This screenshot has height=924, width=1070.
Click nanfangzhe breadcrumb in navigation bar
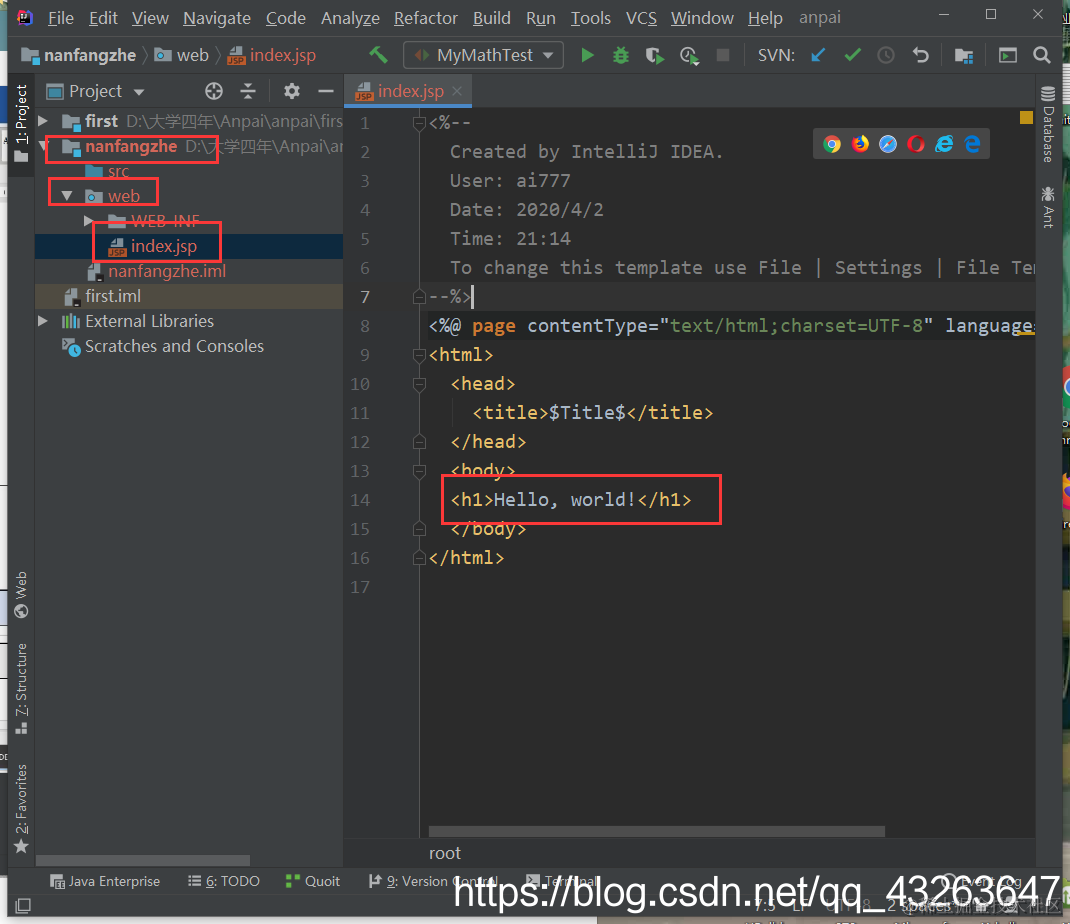coord(78,55)
